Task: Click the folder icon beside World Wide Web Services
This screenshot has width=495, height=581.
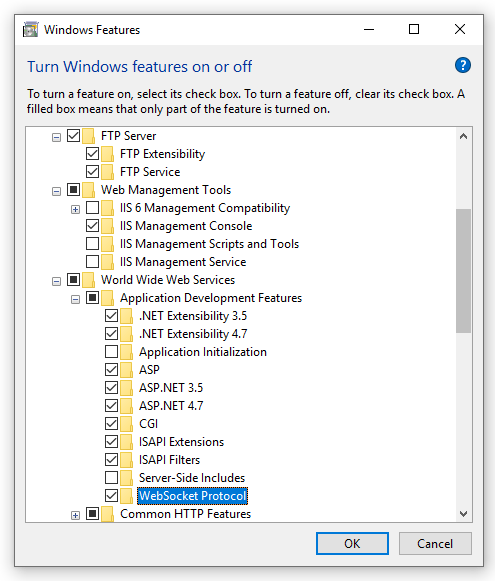Action: coord(89,280)
